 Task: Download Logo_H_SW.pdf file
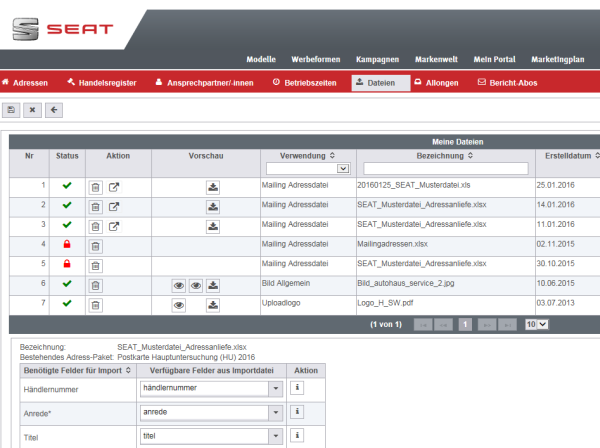tap(213, 305)
